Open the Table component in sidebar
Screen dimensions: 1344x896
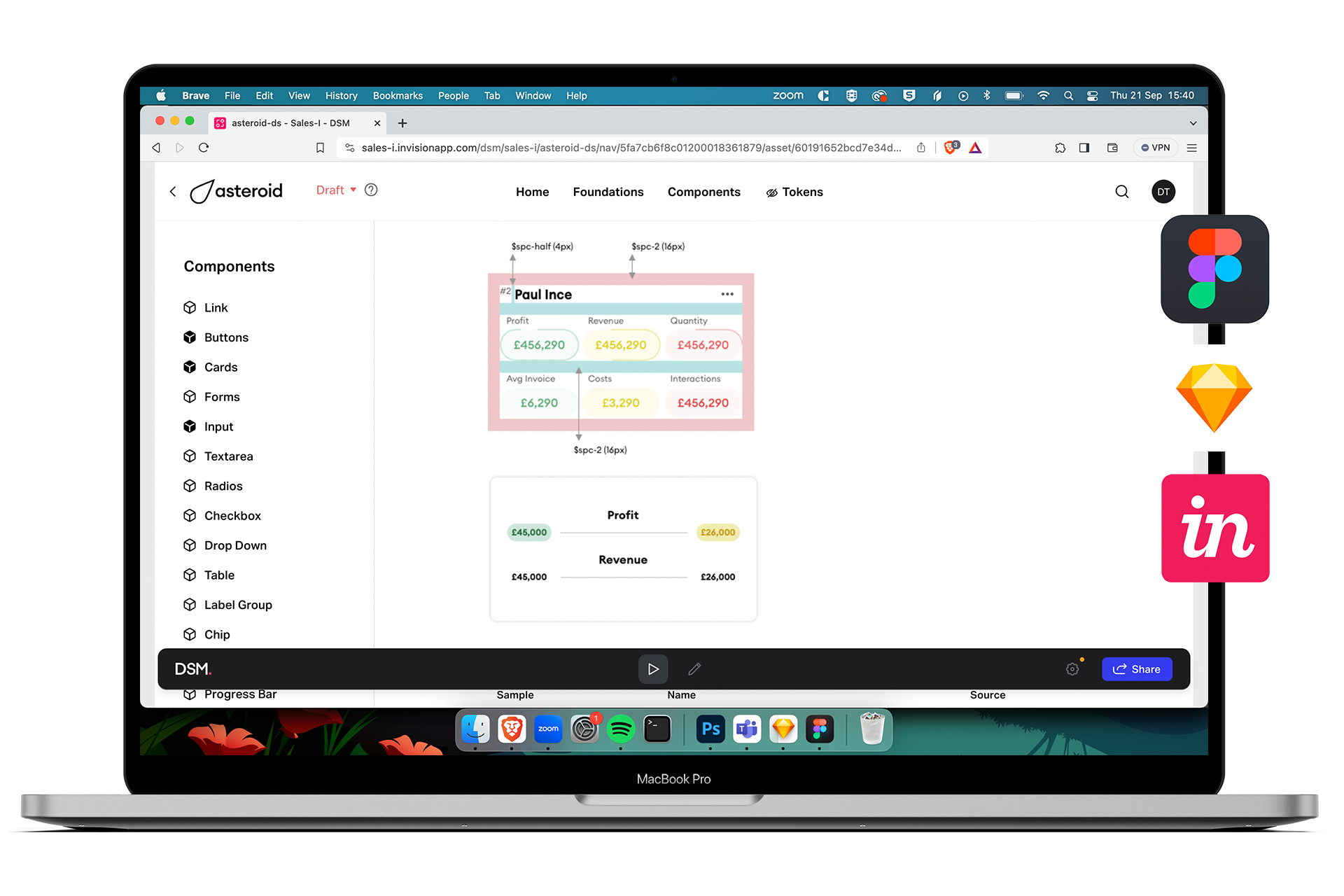tap(209, 575)
